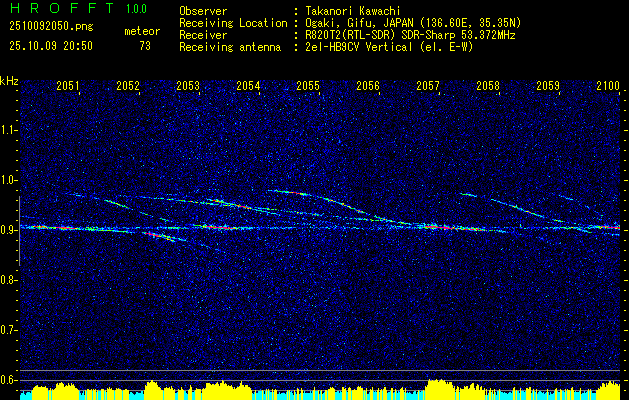Click the Receiver field label

(203, 35)
